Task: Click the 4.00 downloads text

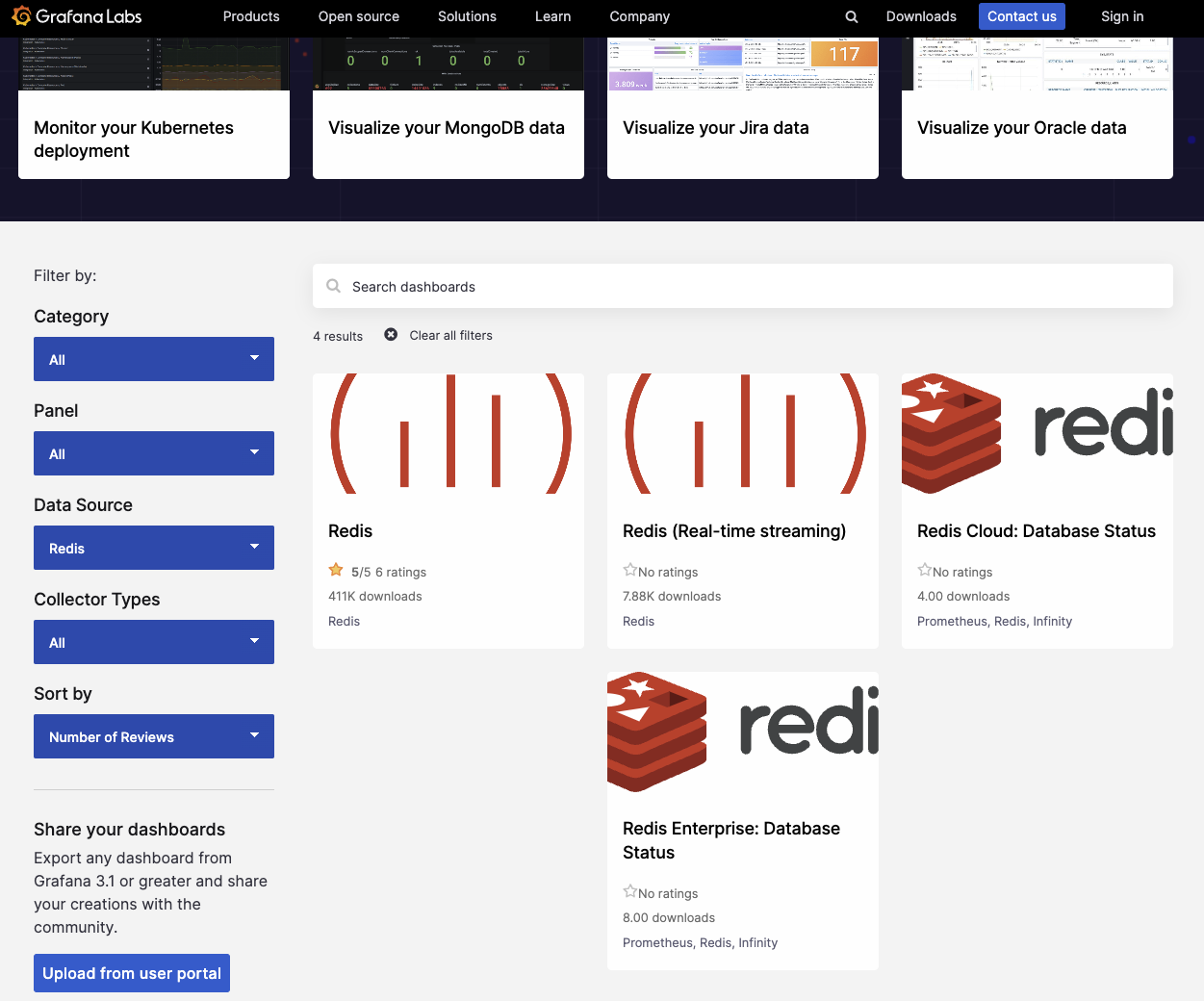Action: (963, 596)
